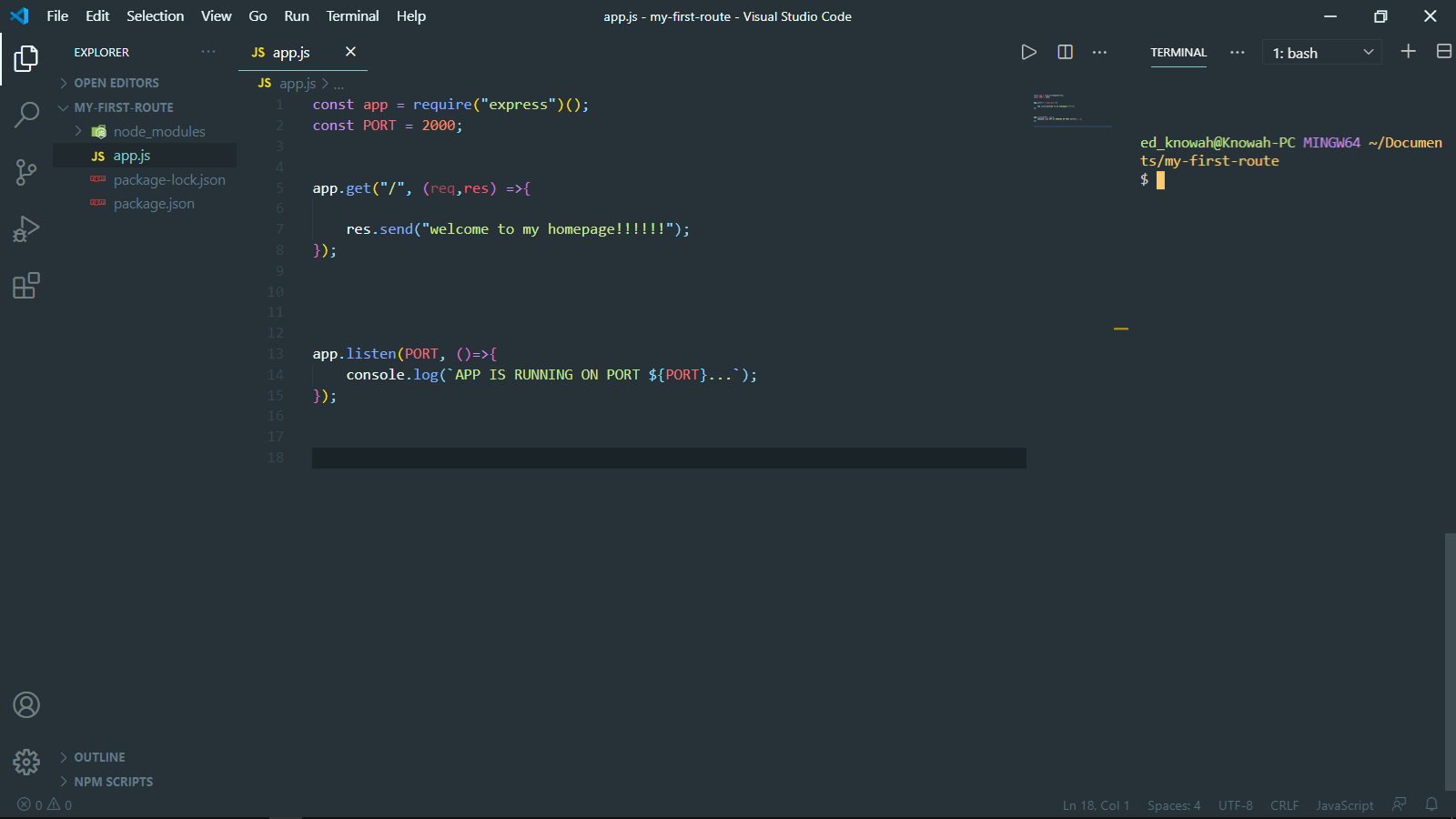Split the terminal panel
This screenshot has width=1456, height=819.
(1444, 51)
